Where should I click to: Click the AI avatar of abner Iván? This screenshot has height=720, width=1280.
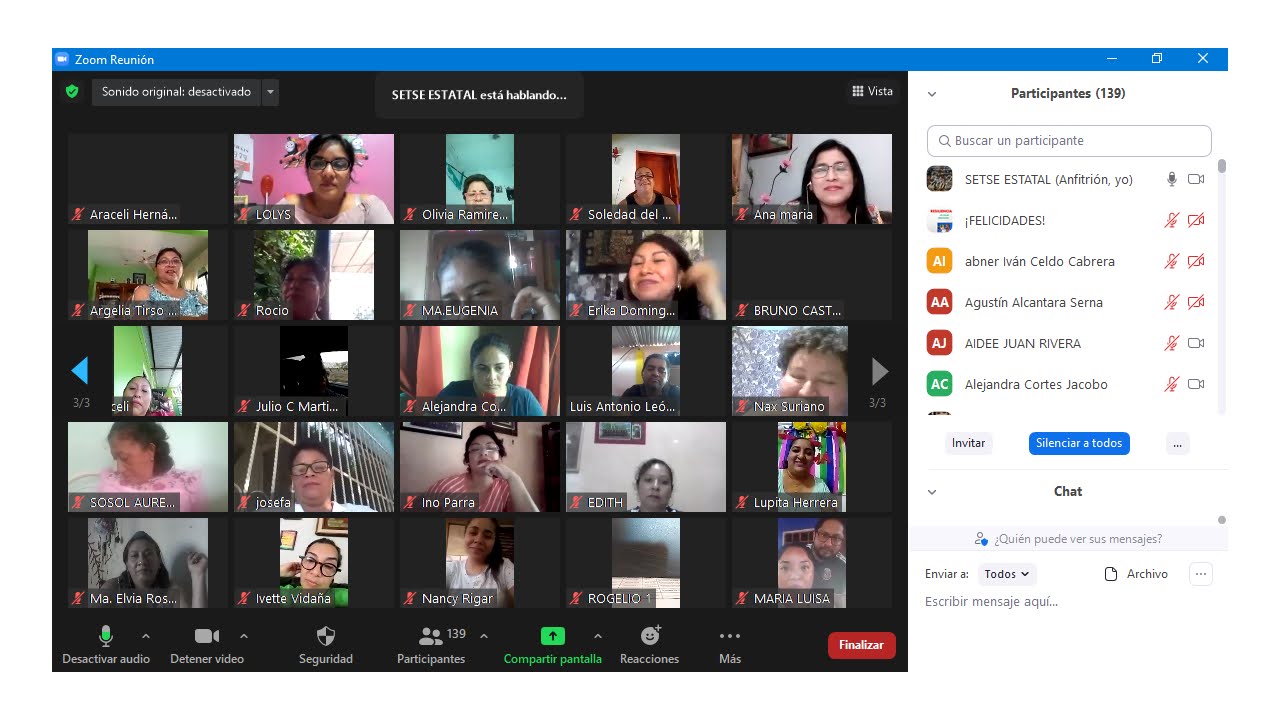(939, 261)
